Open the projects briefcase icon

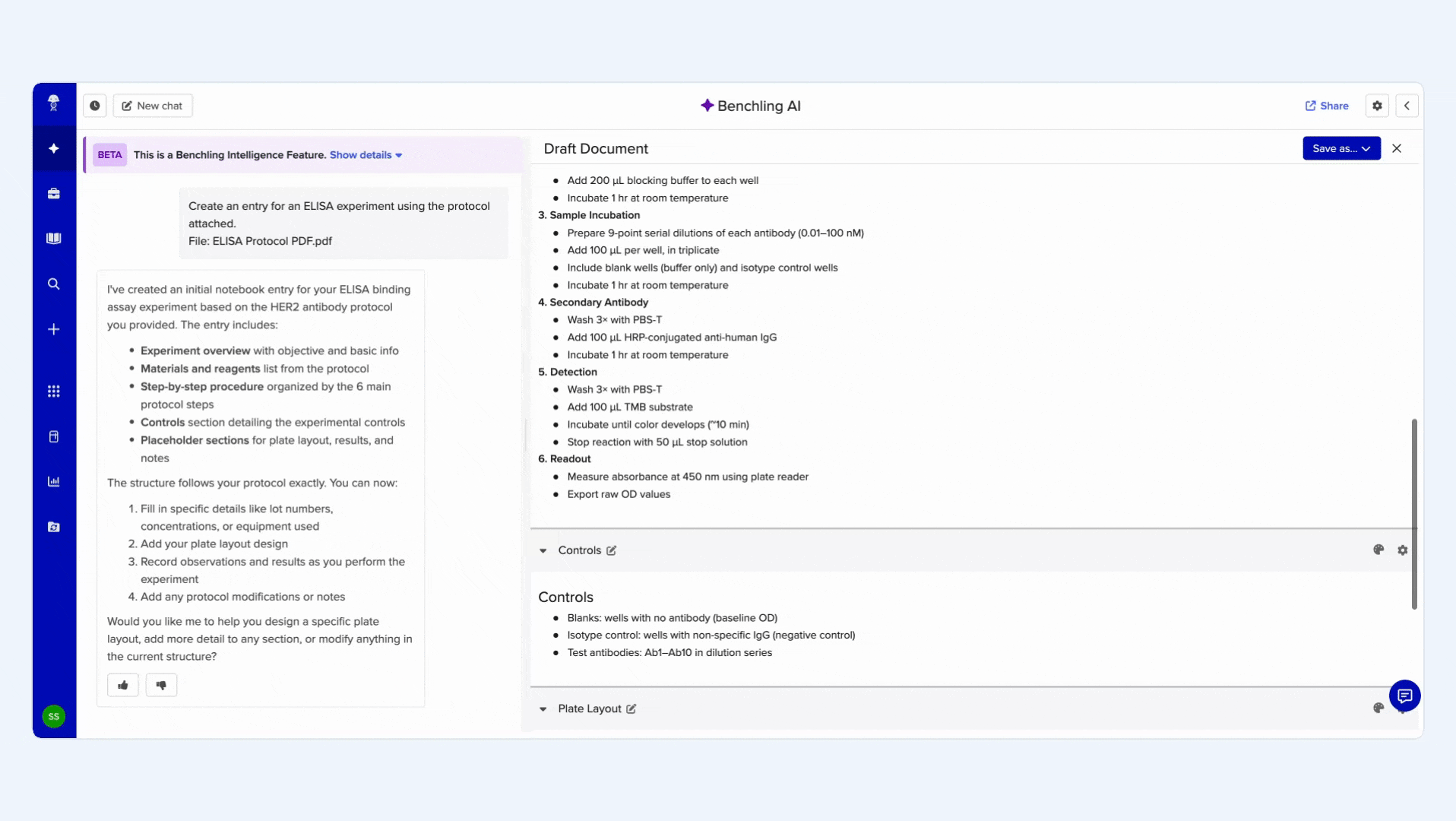(x=53, y=193)
